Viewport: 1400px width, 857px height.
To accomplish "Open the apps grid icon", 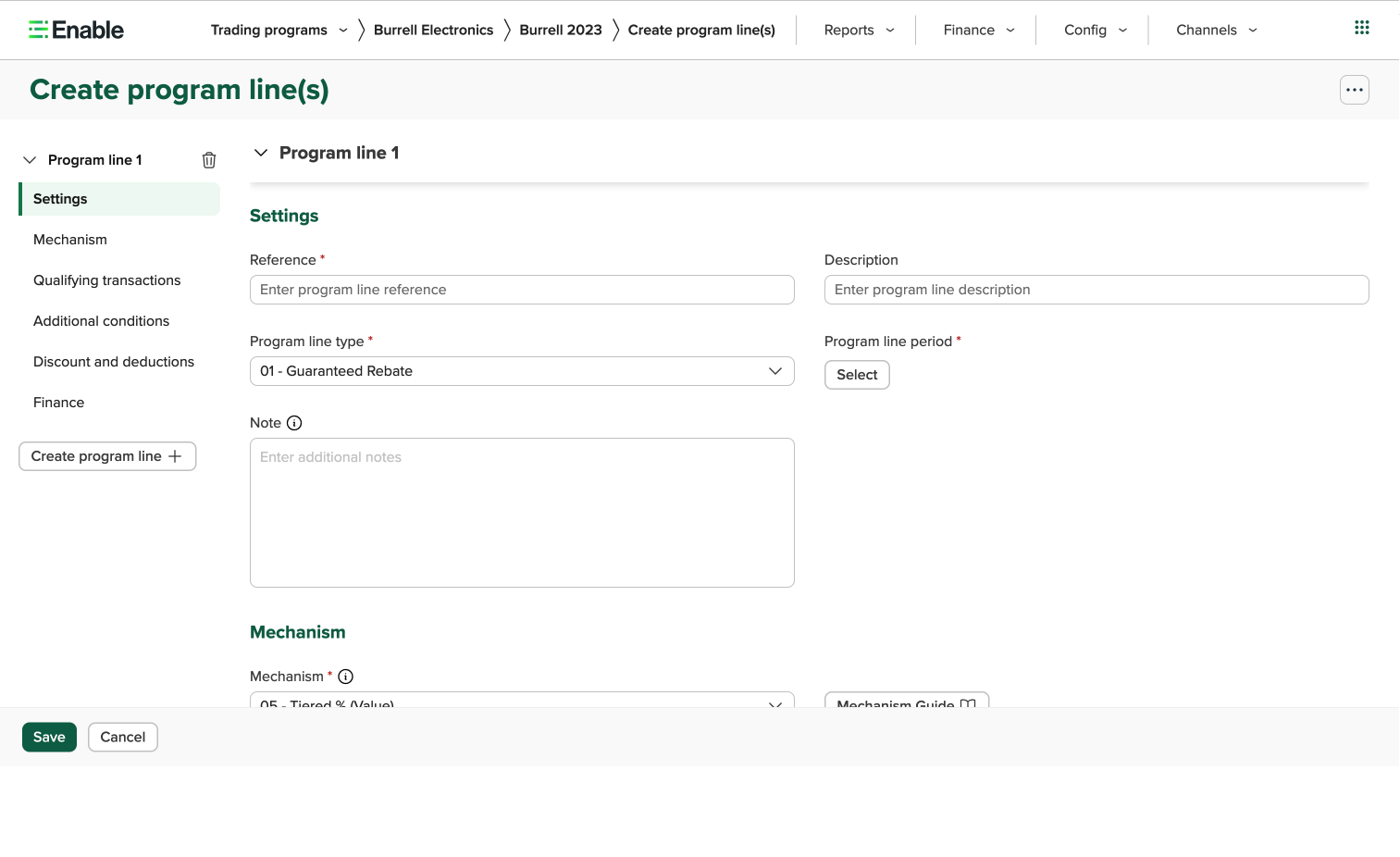I will [1361, 28].
